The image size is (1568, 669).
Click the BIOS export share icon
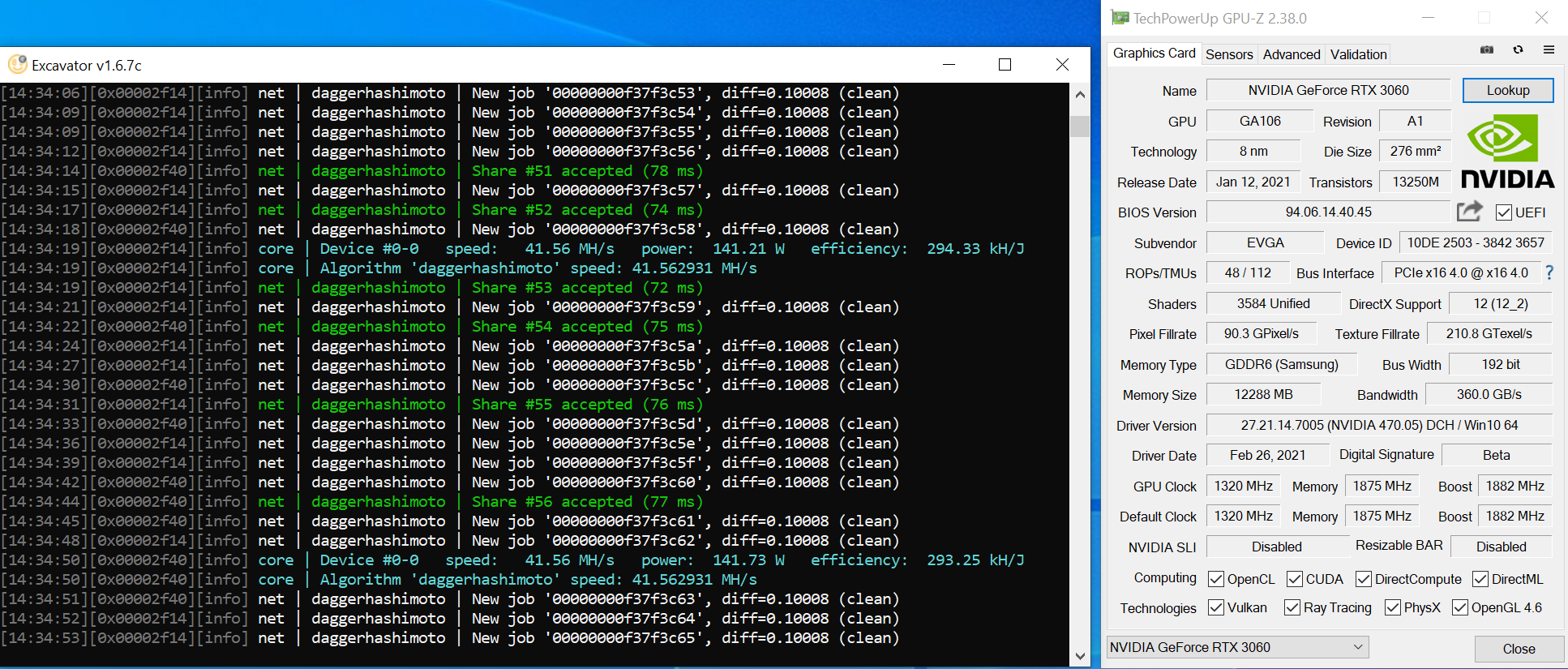click(x=1469, y=212)
